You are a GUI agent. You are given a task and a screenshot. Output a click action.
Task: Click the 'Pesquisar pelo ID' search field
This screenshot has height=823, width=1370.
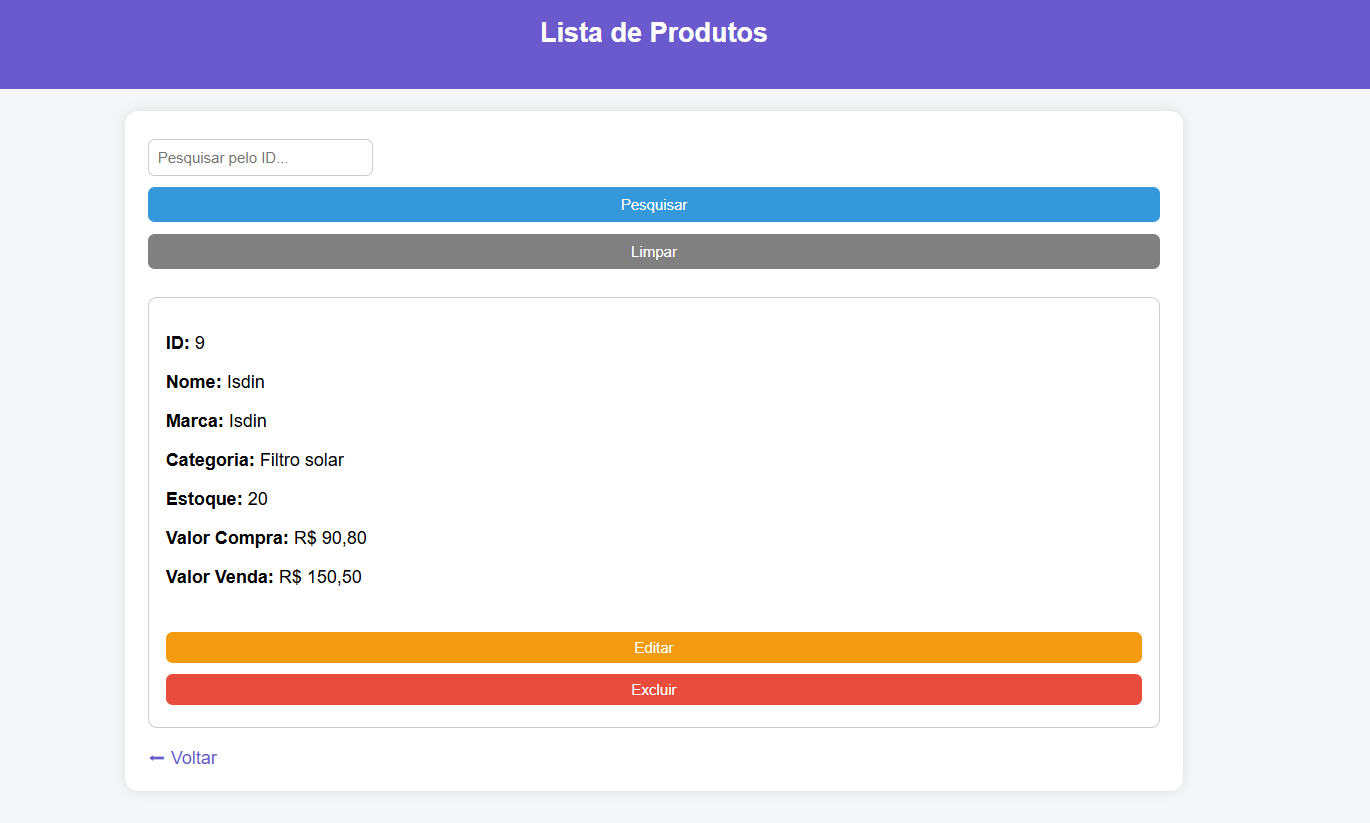(260, 158)
